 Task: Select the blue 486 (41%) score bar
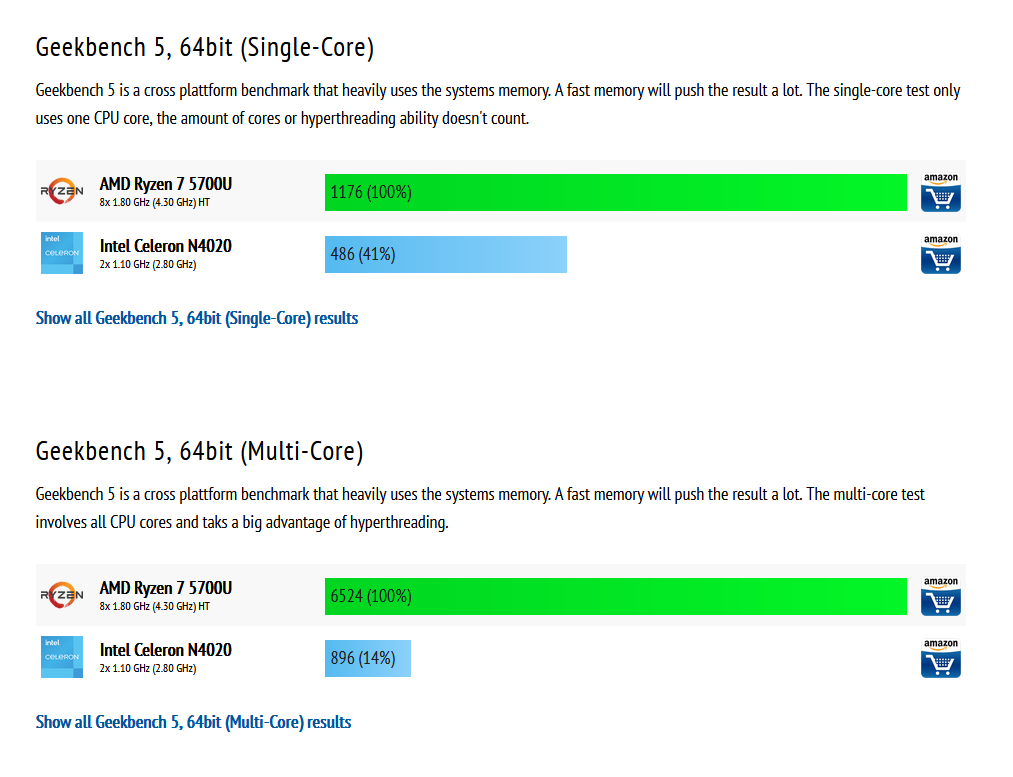click(x=446, y=254)
